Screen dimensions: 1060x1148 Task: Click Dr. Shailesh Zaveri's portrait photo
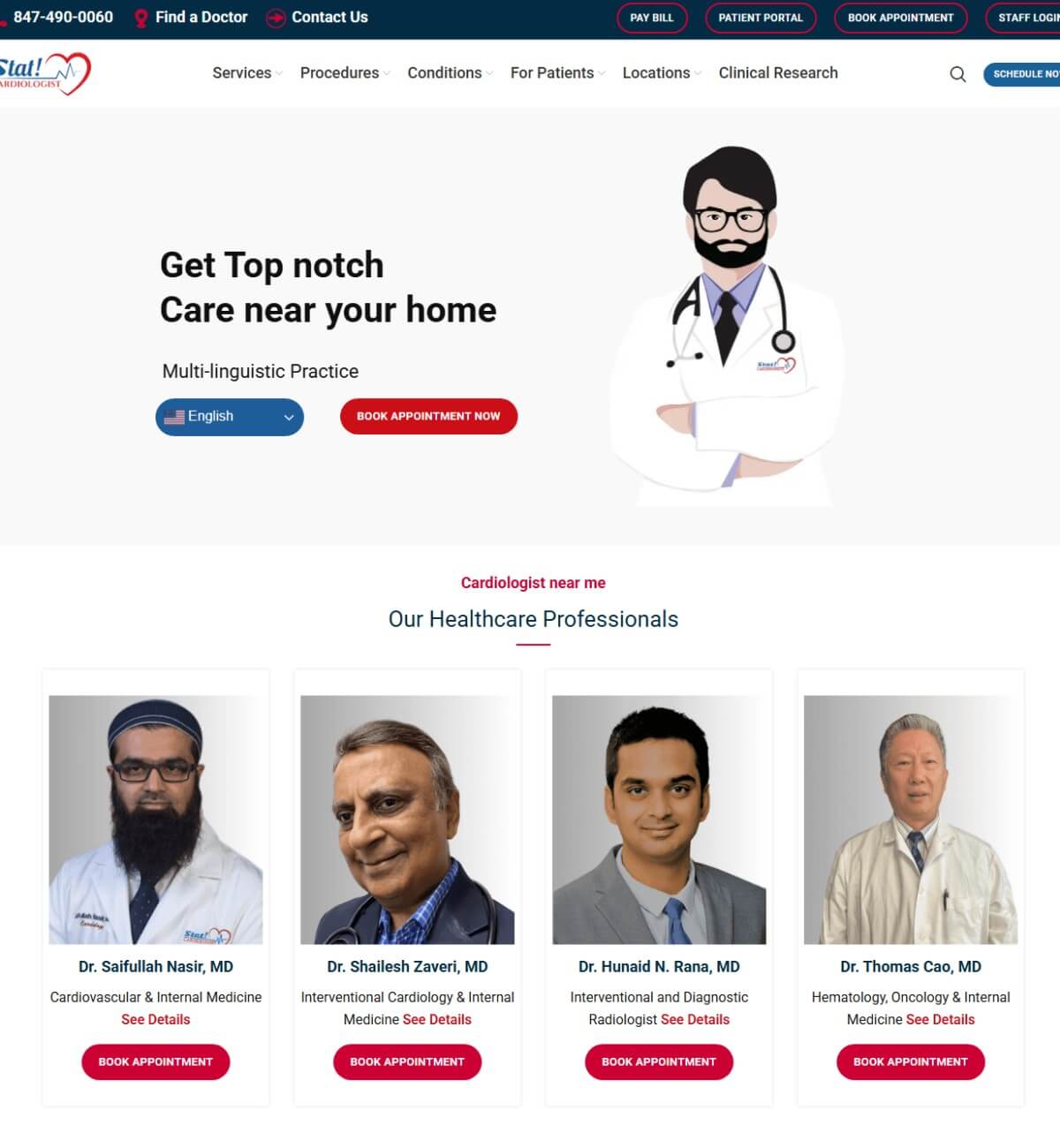(407, 819)
